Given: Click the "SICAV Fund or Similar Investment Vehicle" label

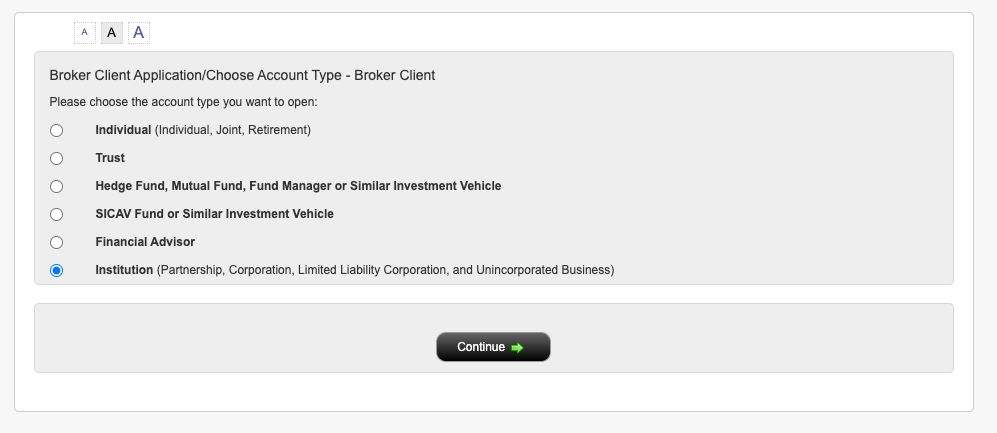Looking at the screenshot, I should point(214,214).
